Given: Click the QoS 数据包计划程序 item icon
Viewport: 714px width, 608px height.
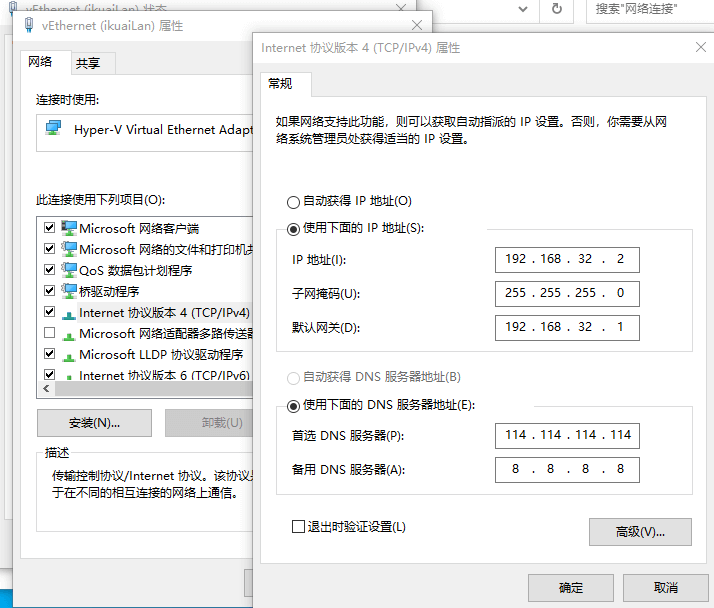Looking at the screenshot, I should point(69,270).
